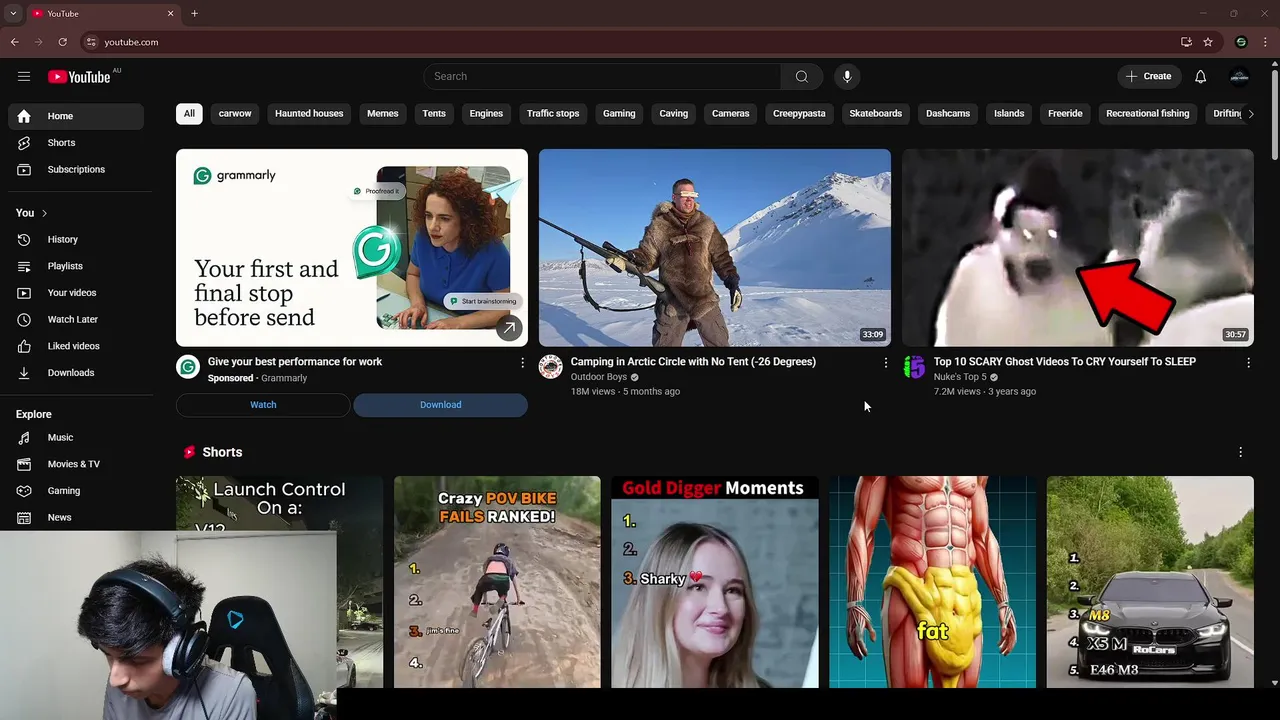This screenshot has height=720, width=1280.
Task: Go back in browser history
Action: pyautogui.click(x=14, y=42)
